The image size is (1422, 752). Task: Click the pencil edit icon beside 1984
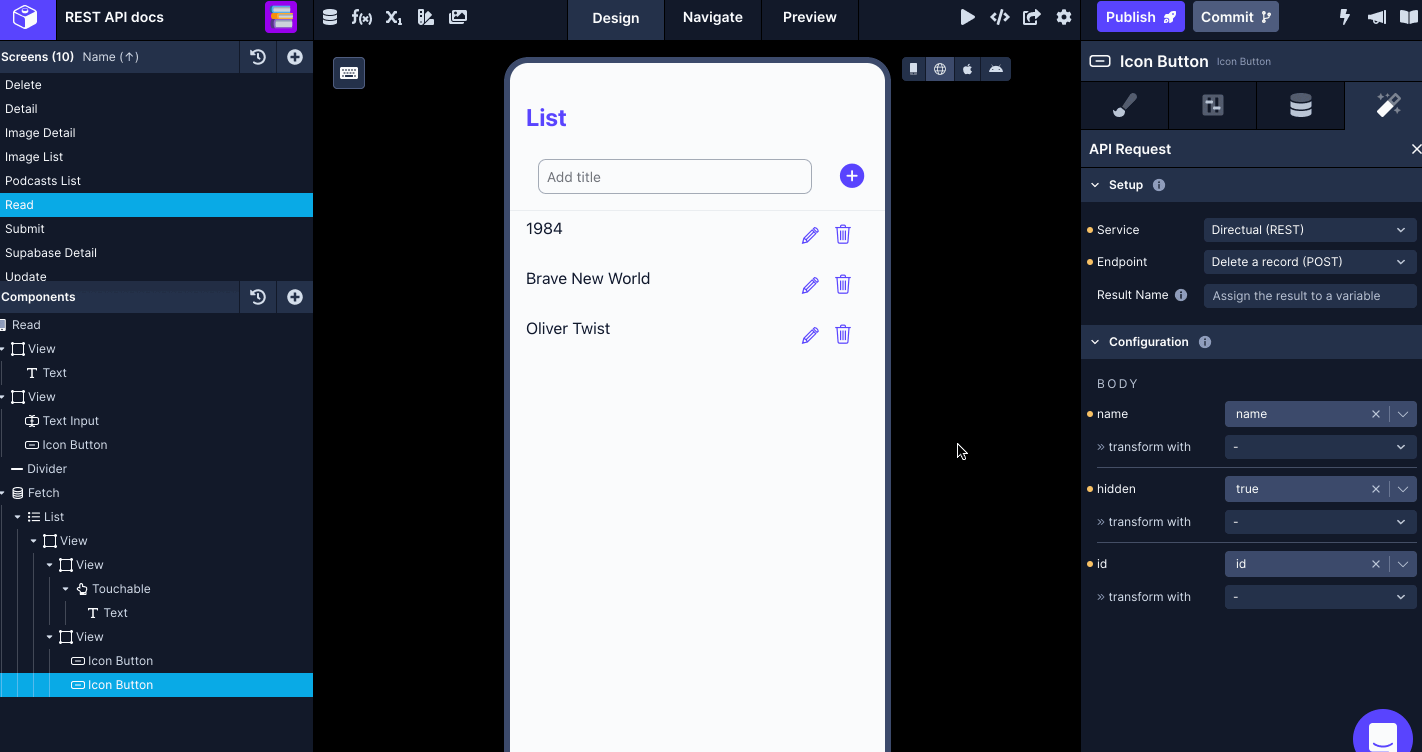coord(810,235)
